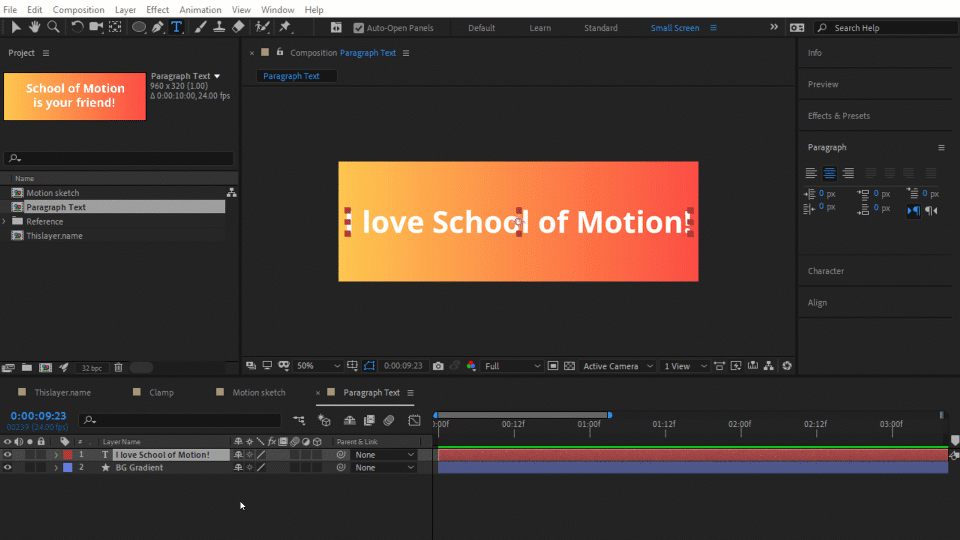Open parent dropdown for BG Gradient layer
The width and height of the screenshot is (960, 540).
(x=384, y=468)
